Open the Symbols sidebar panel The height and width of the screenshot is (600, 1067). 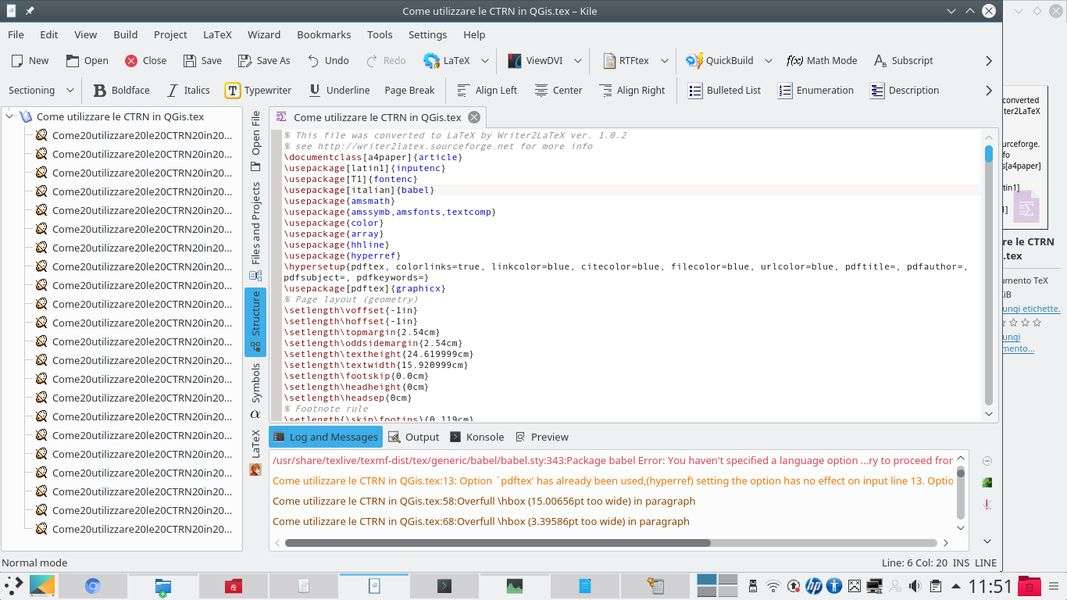[x=255, y=383]
